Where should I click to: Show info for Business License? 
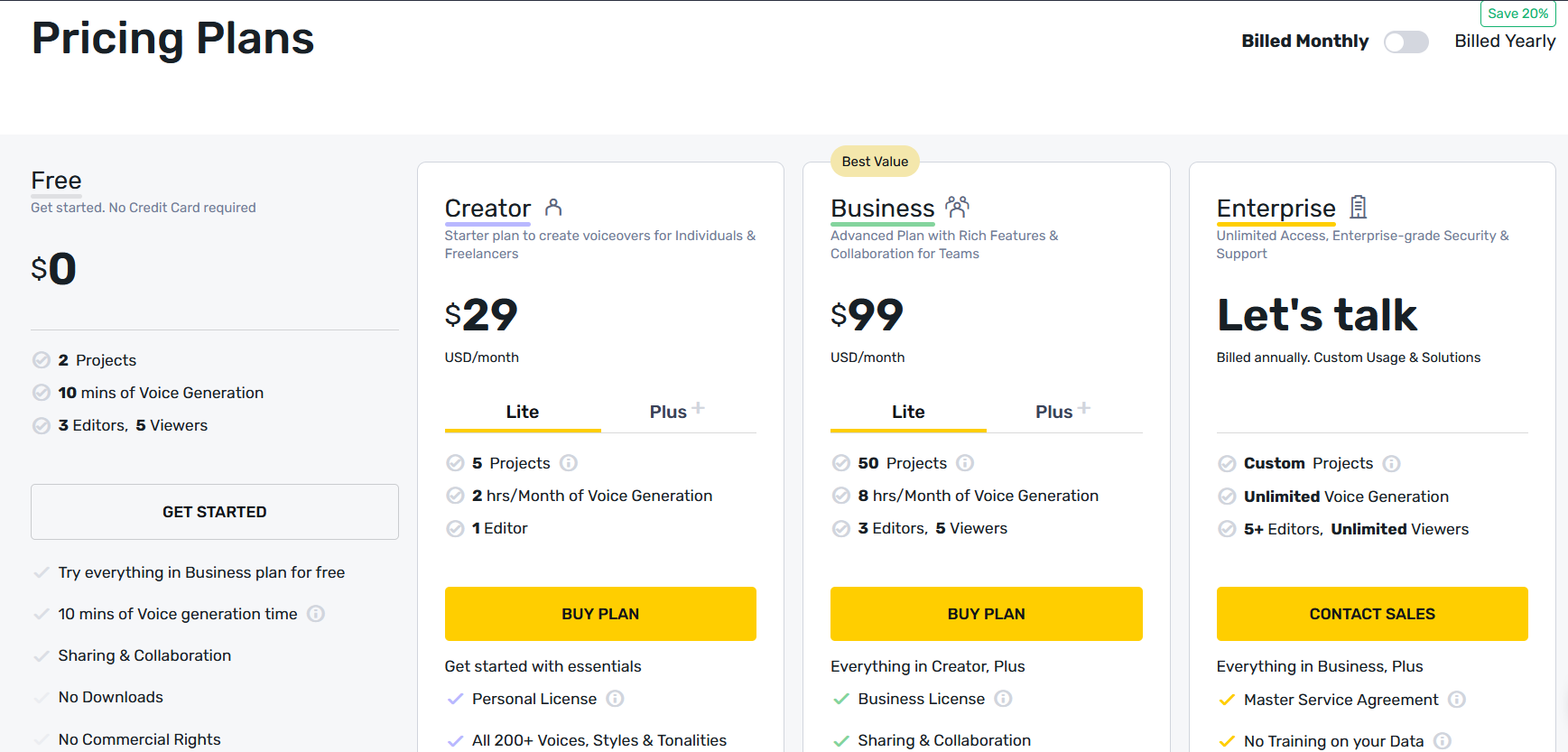(x=1003, y=699)
